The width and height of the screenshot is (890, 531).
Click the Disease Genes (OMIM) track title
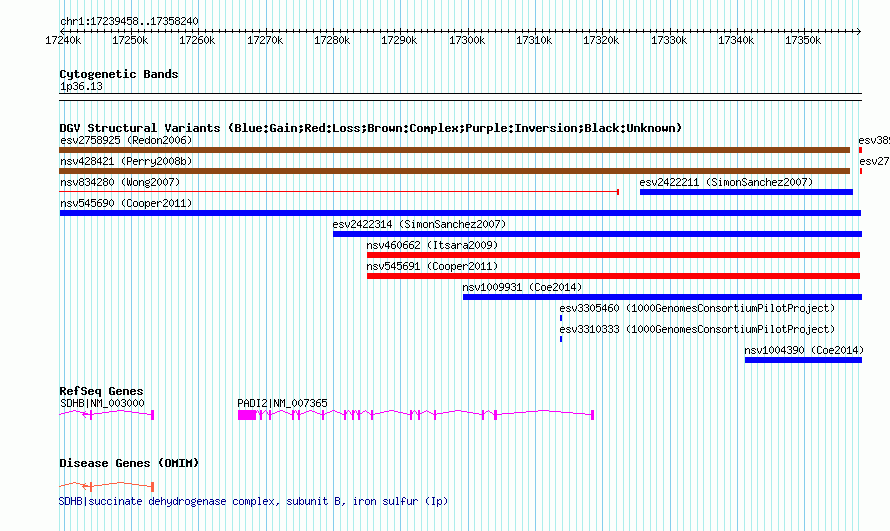coord(129,463)
